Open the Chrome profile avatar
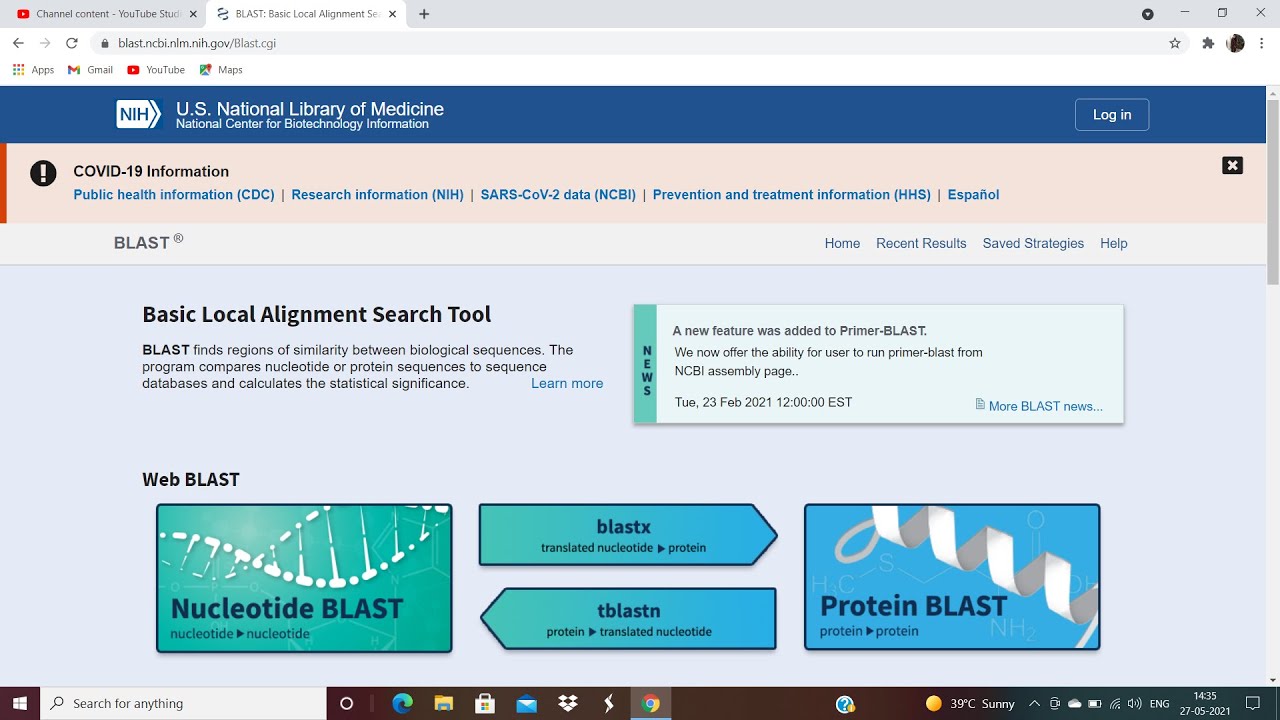The image size is (1280, 720). (1235, 43)
